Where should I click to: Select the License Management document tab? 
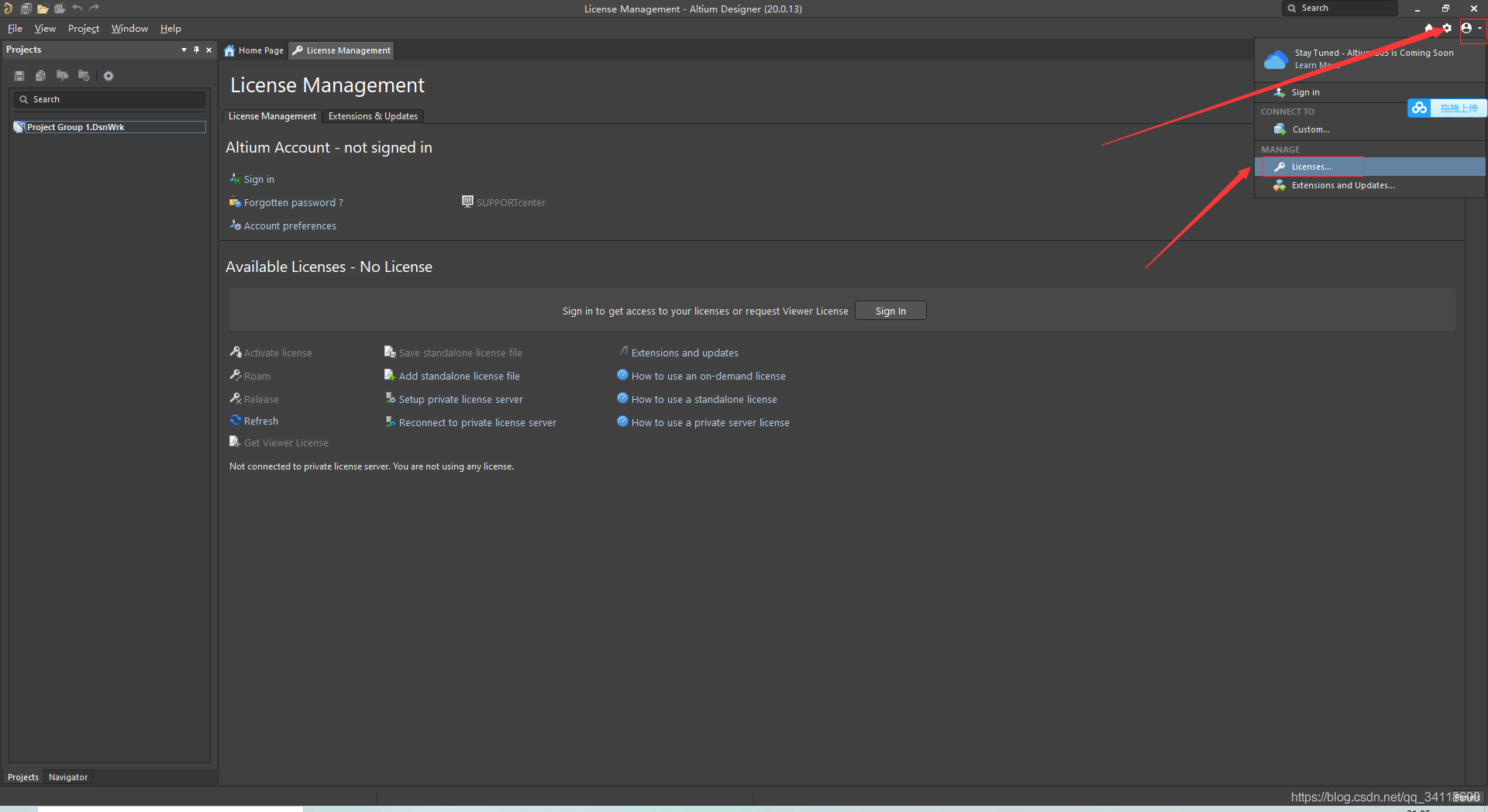[x=342, y=50]
